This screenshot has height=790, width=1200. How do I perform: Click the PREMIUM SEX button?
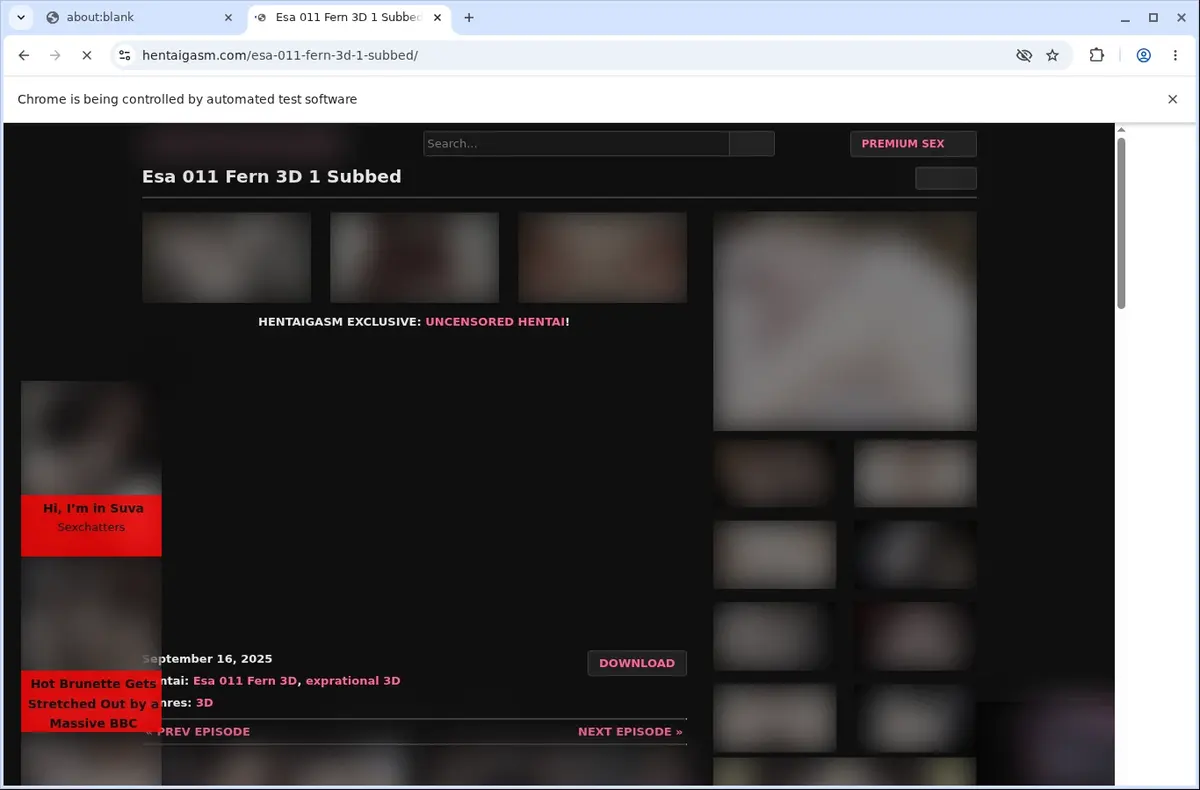(913, 144)
